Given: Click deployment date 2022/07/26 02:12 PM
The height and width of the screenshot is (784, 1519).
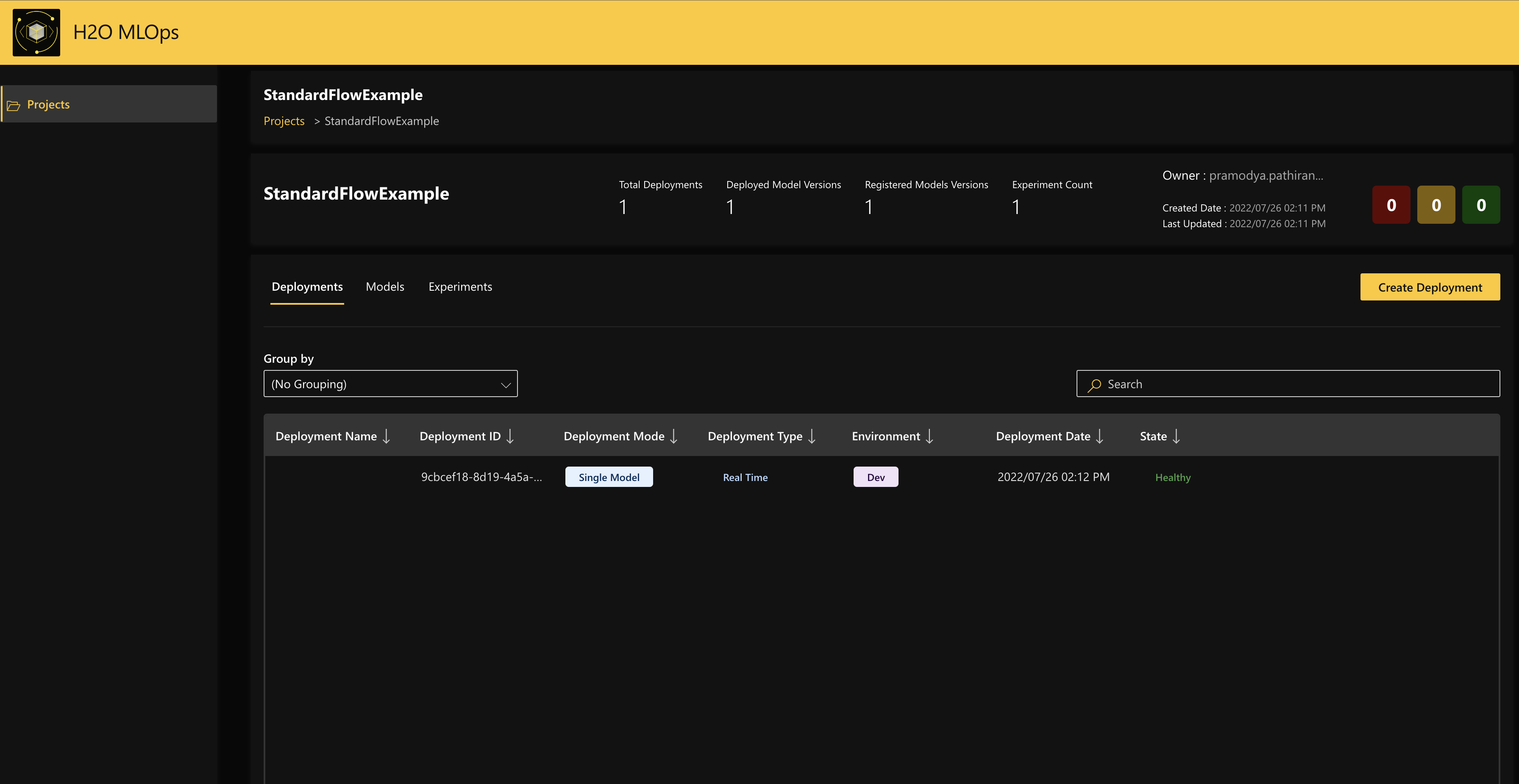Looking at the screenshot, I should point(1053,477).
